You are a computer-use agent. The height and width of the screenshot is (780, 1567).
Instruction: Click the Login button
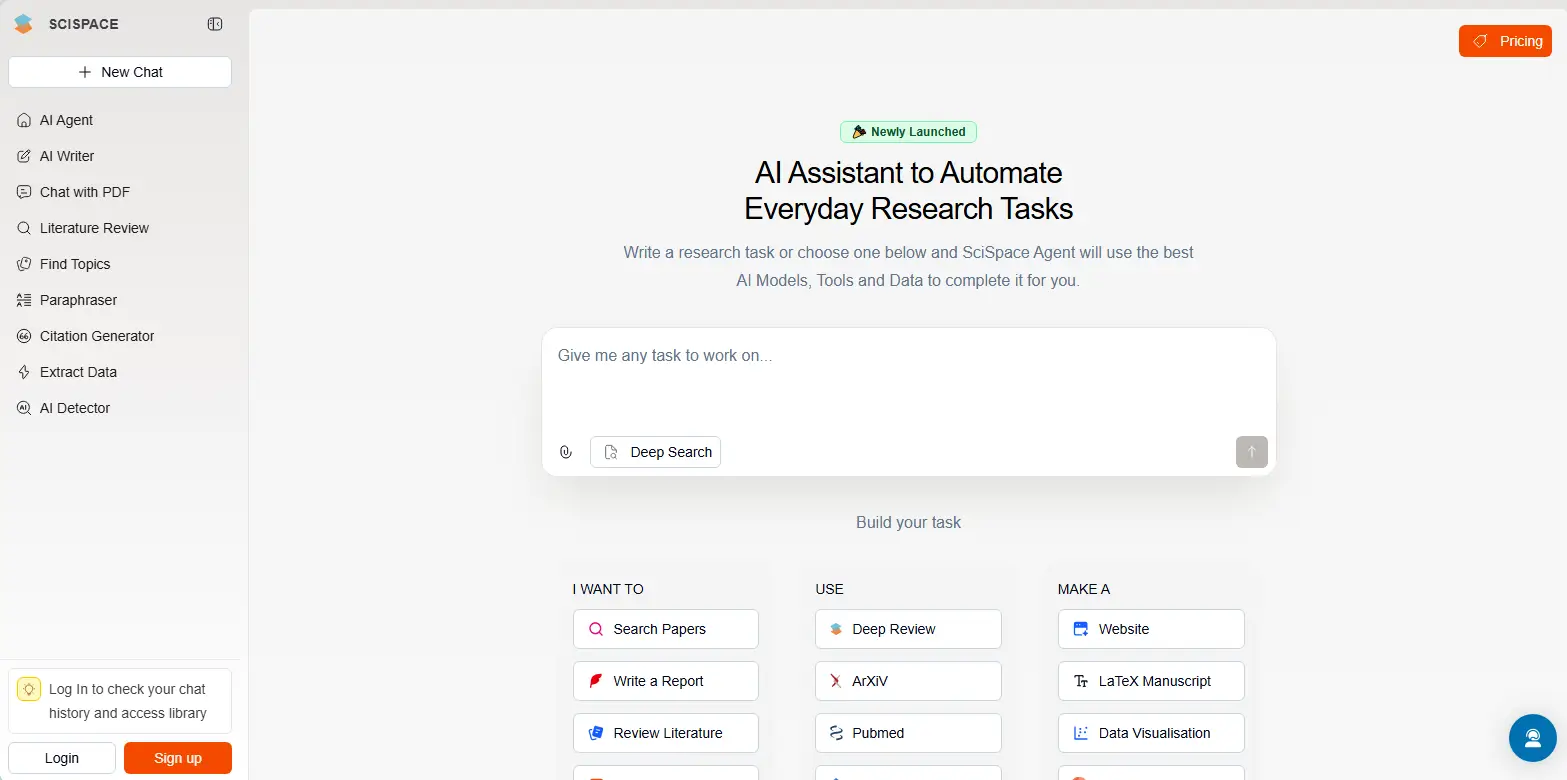coord(62,758)
